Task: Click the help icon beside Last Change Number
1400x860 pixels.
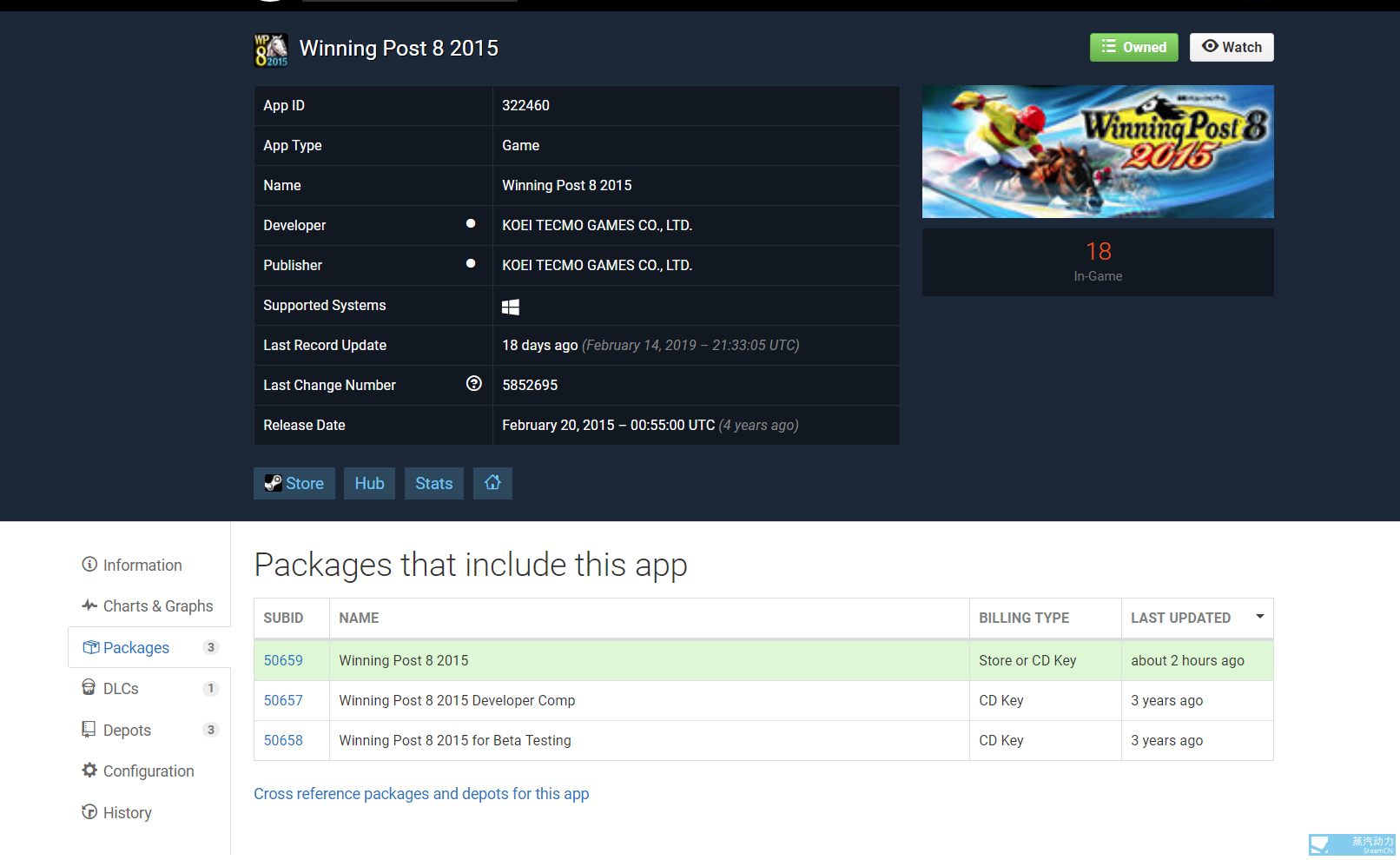Action: [473, 384]
